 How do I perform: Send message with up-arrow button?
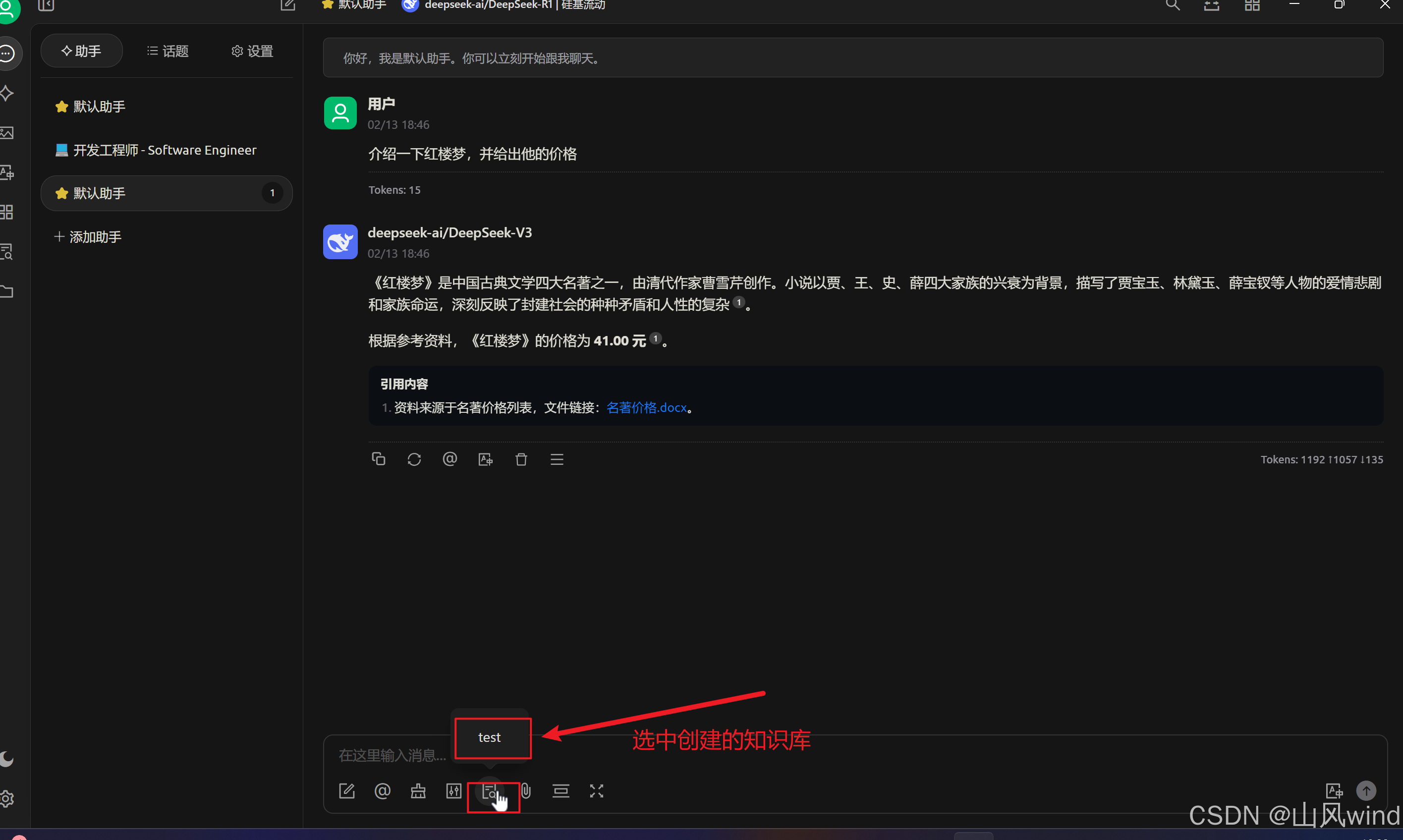coord(1366,790)
